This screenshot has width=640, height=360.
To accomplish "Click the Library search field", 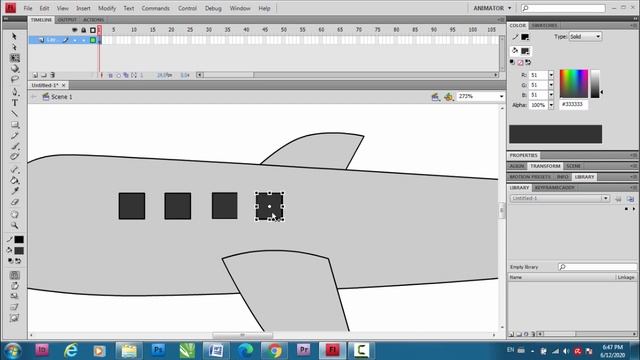I will (x=598, y=267).
